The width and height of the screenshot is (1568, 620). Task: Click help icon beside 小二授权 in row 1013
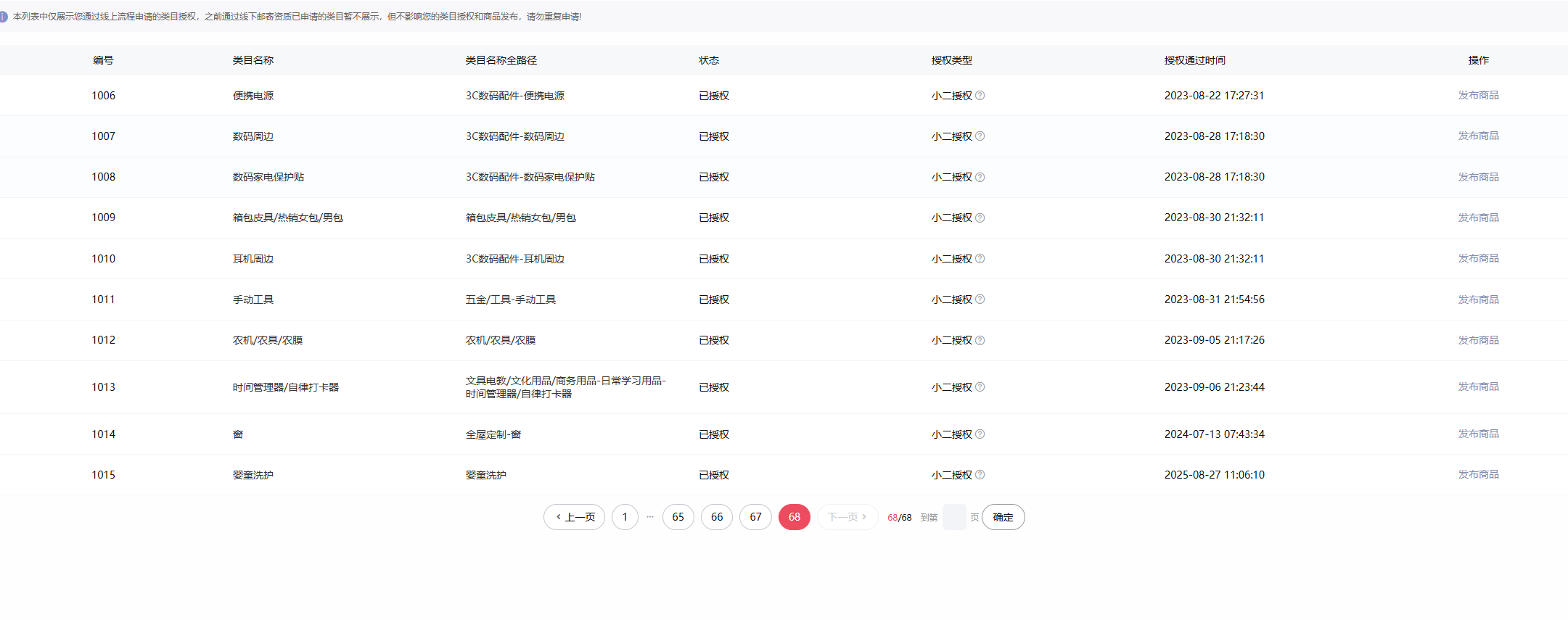click(x=980, y=387)
